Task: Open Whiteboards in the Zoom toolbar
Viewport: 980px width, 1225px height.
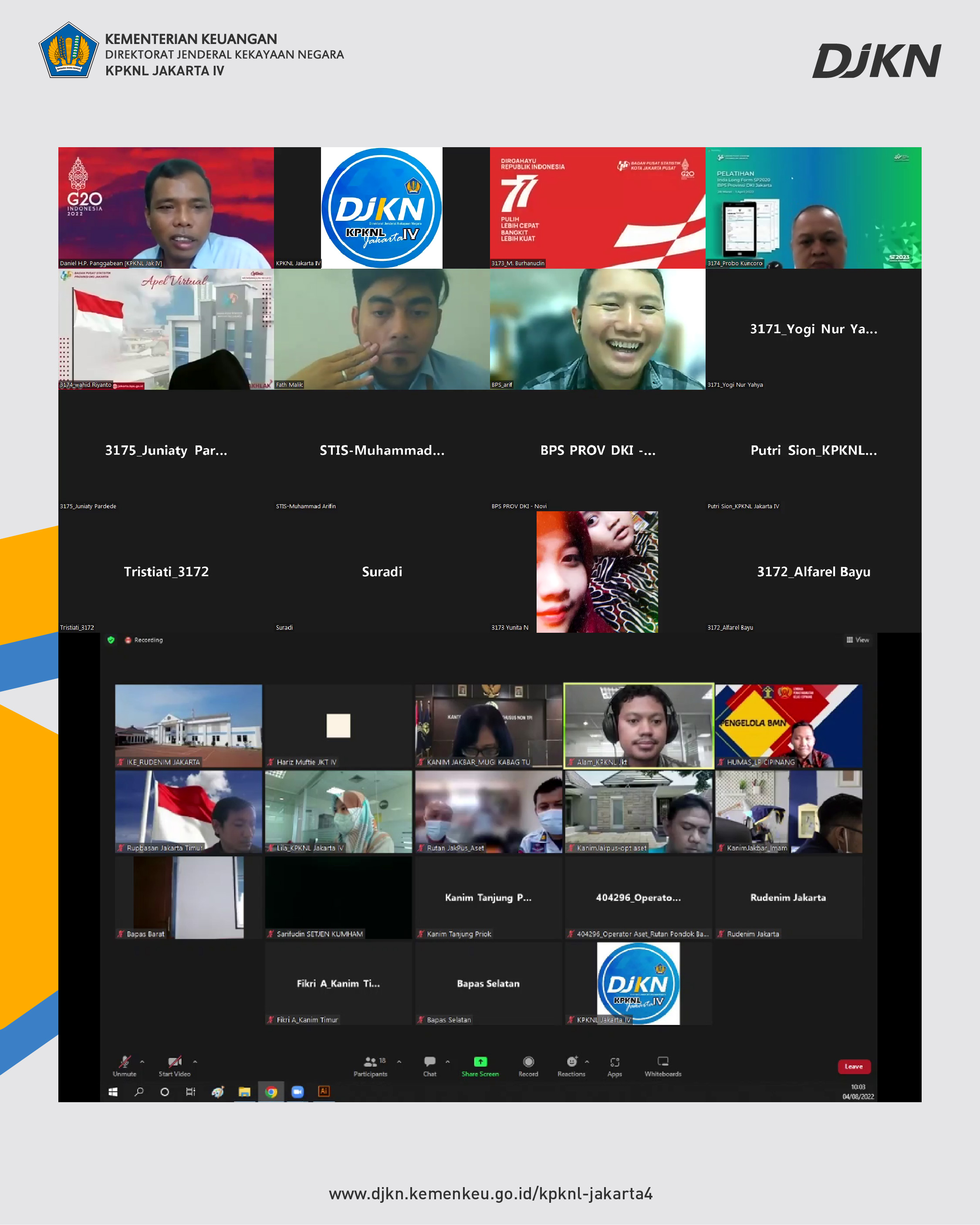Action: pyautogui.click(x=663, y=1061)
